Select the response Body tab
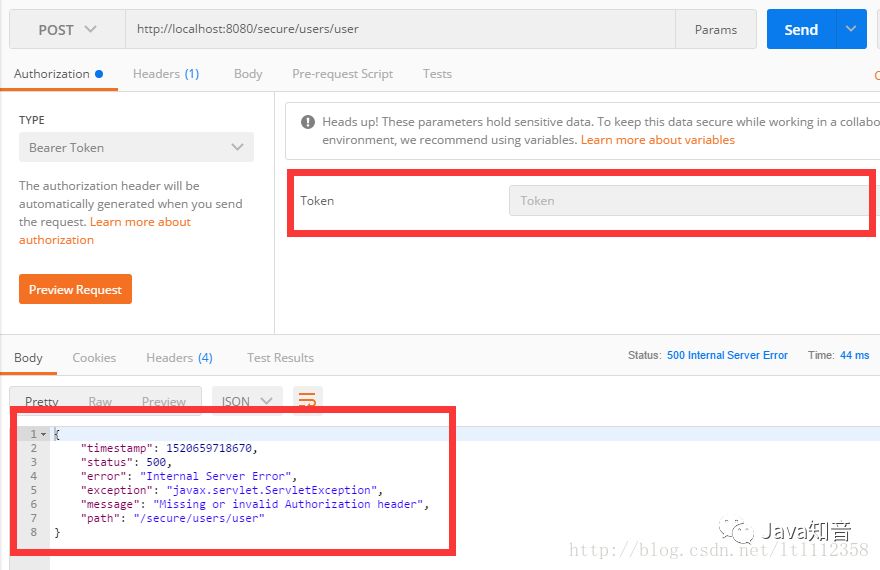880x570 pixels. pos(28,358)
